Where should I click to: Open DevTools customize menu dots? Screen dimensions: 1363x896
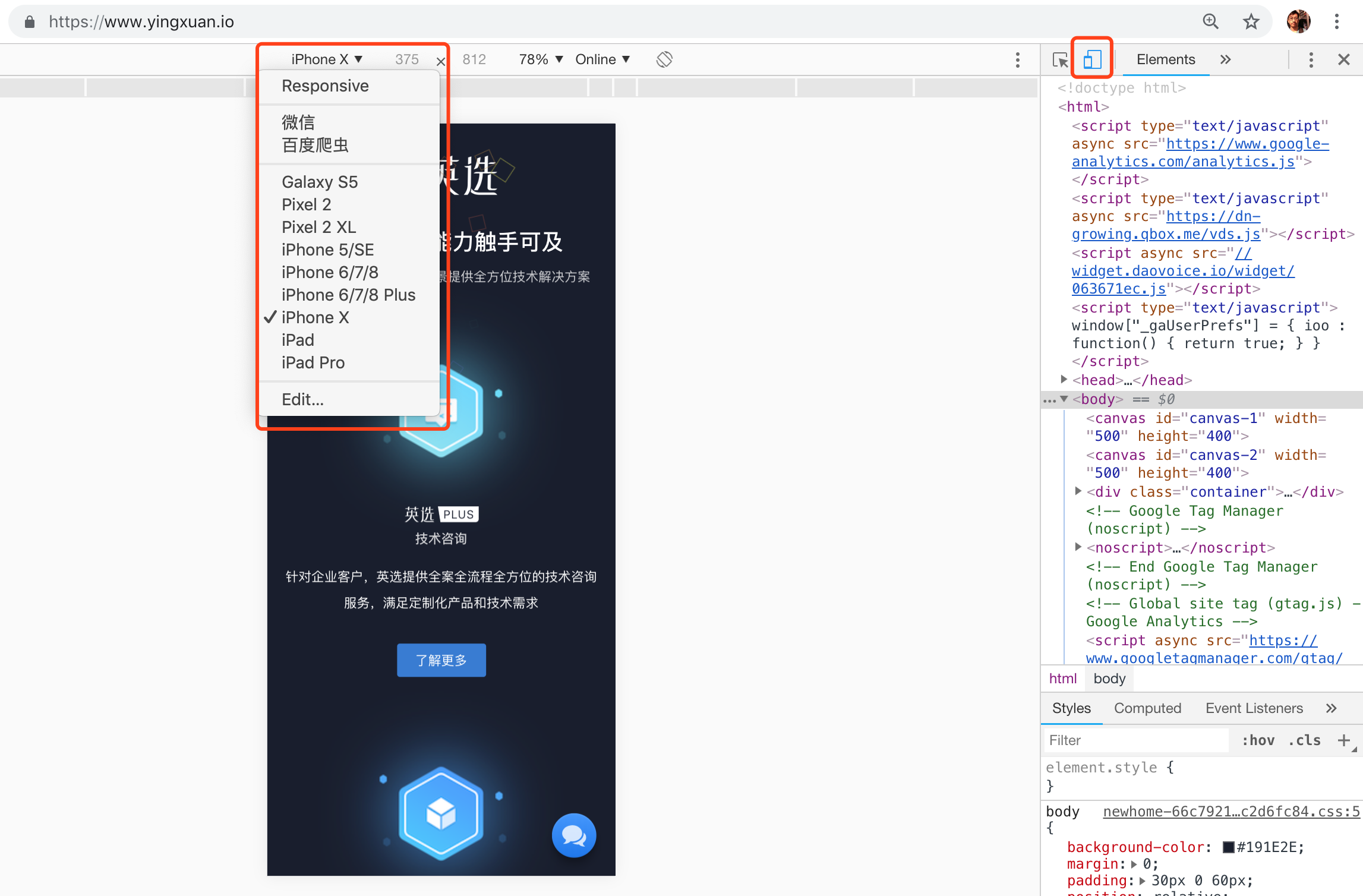[x=1311, y=59]
